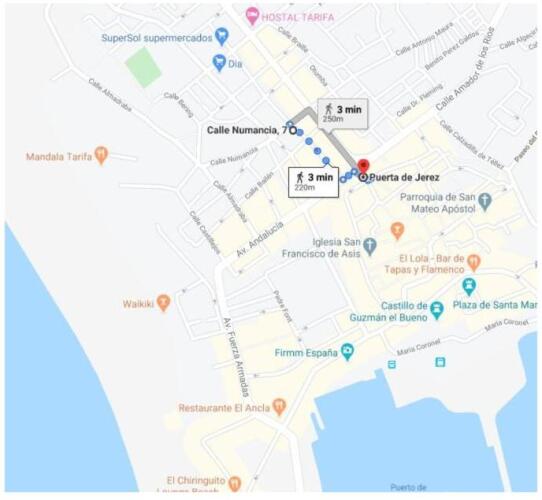Click the Calle Numancia, 7 origin point

click(293, 130)
